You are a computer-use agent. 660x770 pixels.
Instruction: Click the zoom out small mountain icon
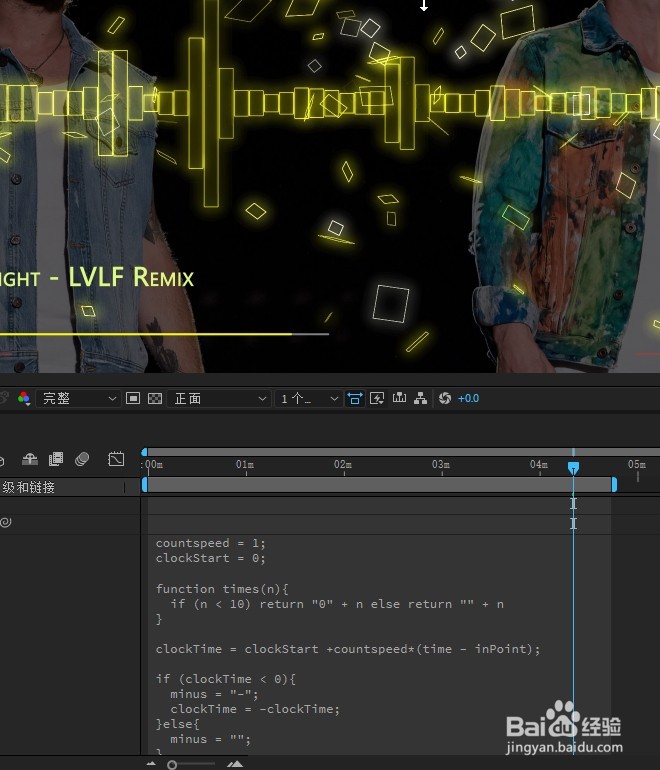pos(151,764)
